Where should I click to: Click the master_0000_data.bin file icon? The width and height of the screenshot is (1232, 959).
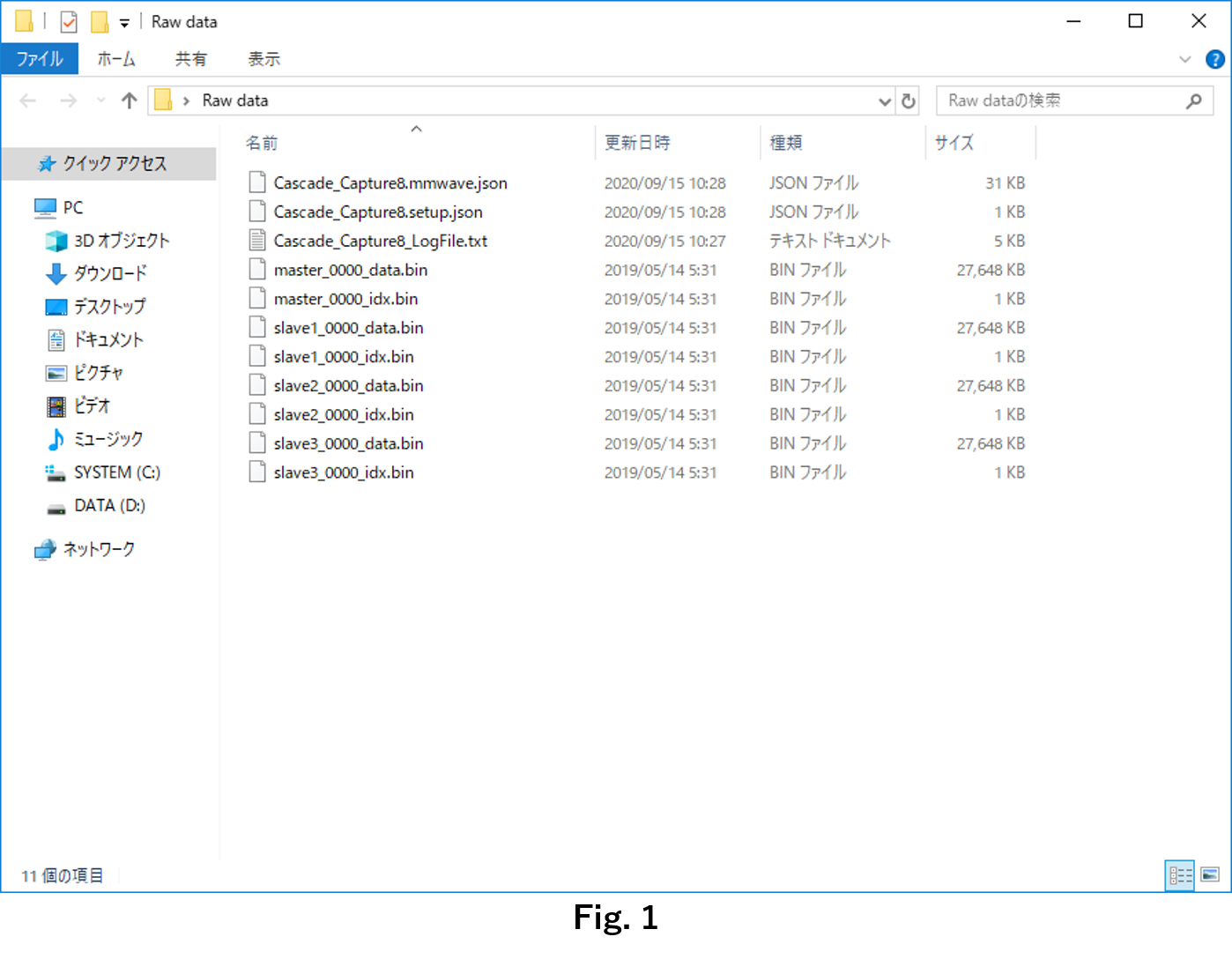pos(257,269)
